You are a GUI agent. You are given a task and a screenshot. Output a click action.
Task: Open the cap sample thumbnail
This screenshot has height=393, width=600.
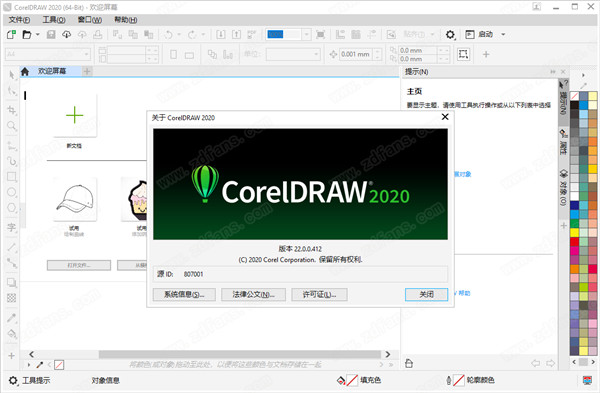click(x=75, y=199)
